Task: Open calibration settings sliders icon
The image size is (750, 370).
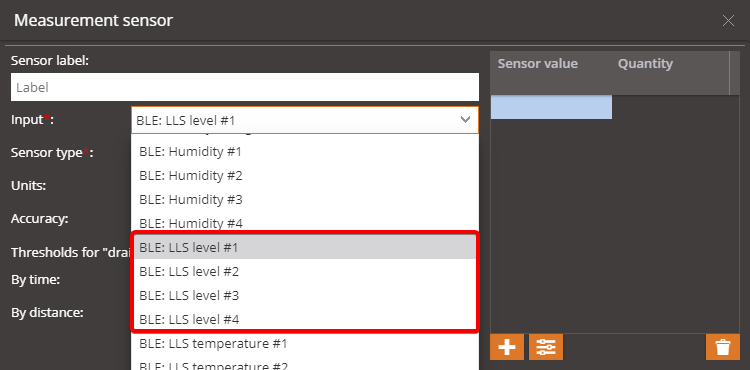Action: pos(546,347)
